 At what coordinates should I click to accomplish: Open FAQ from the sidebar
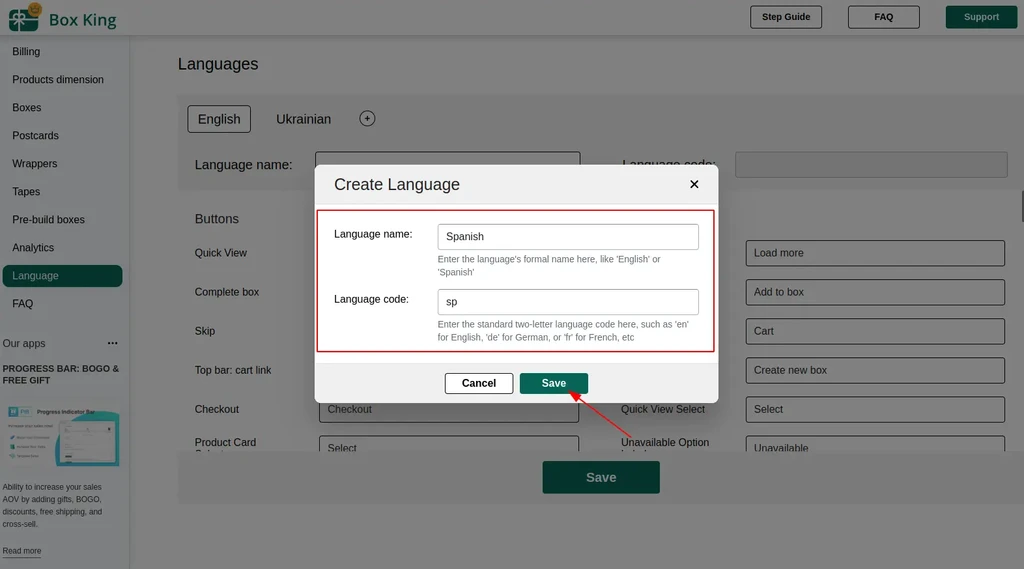point(22,304)
